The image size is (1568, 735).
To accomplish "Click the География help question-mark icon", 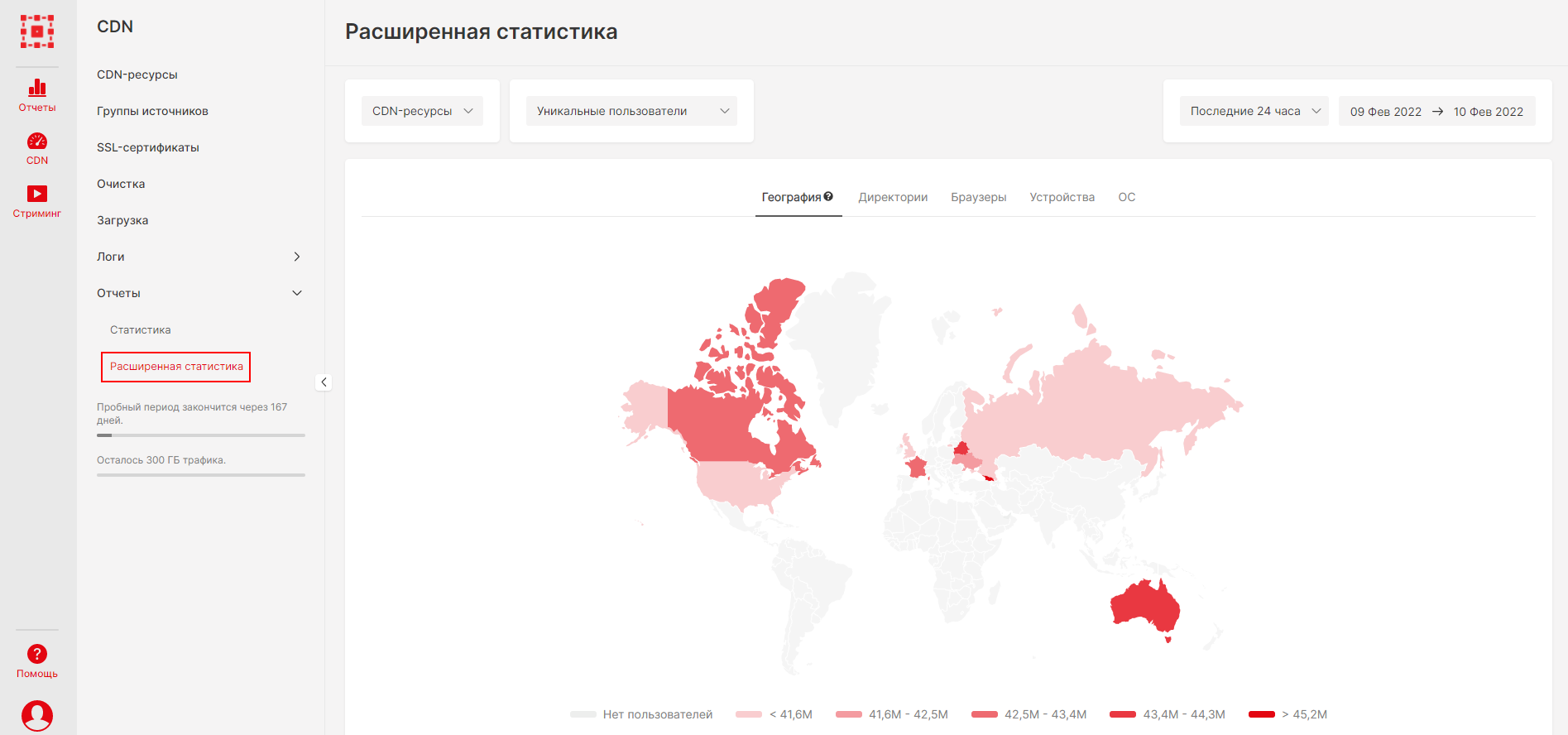I will point(828,196).
